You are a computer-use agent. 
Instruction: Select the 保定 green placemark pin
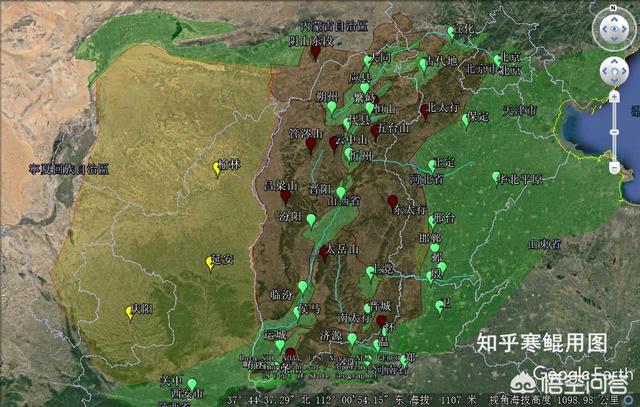pos(465,120)
